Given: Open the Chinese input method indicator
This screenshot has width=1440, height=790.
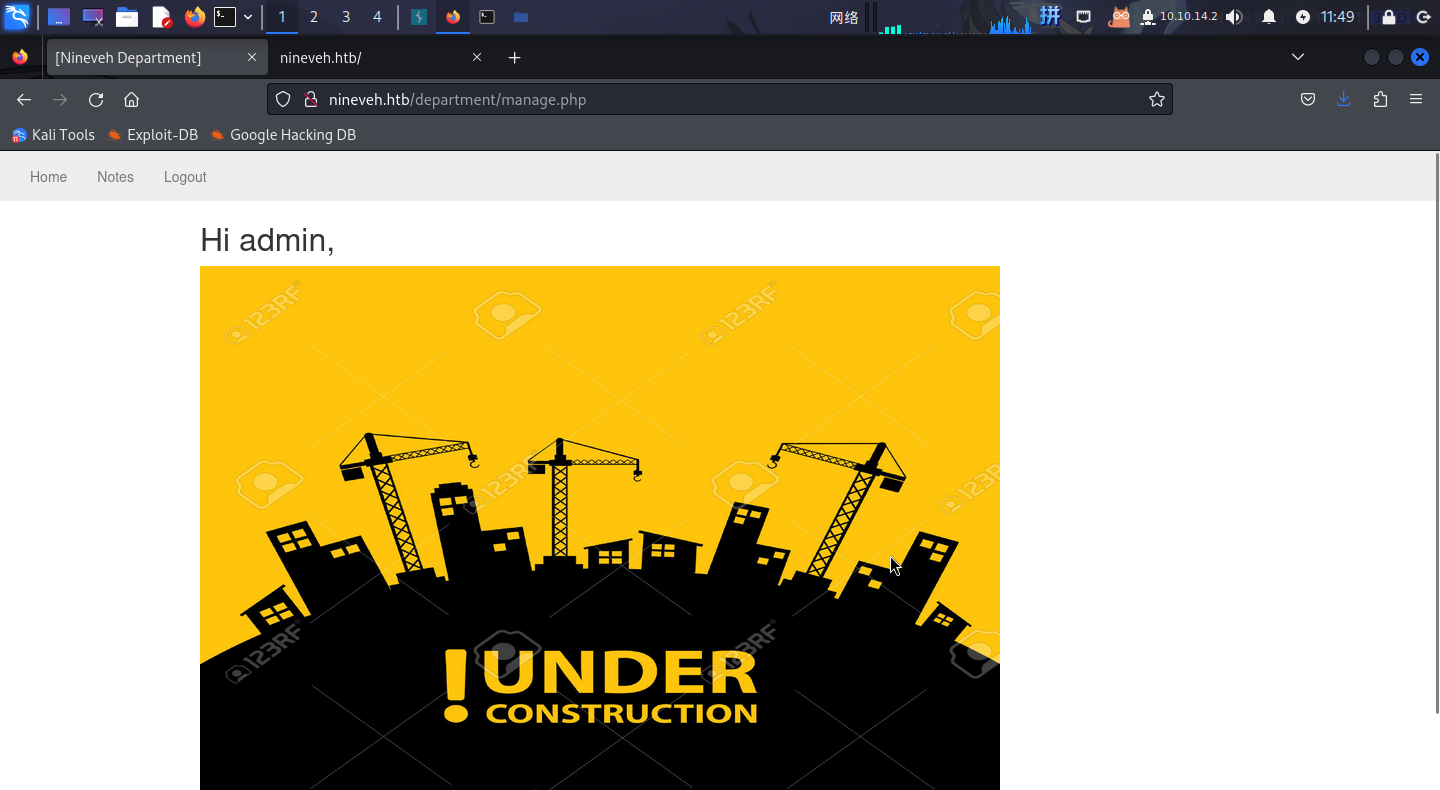Looking at the screenshot, I should tap(1050, 16).
